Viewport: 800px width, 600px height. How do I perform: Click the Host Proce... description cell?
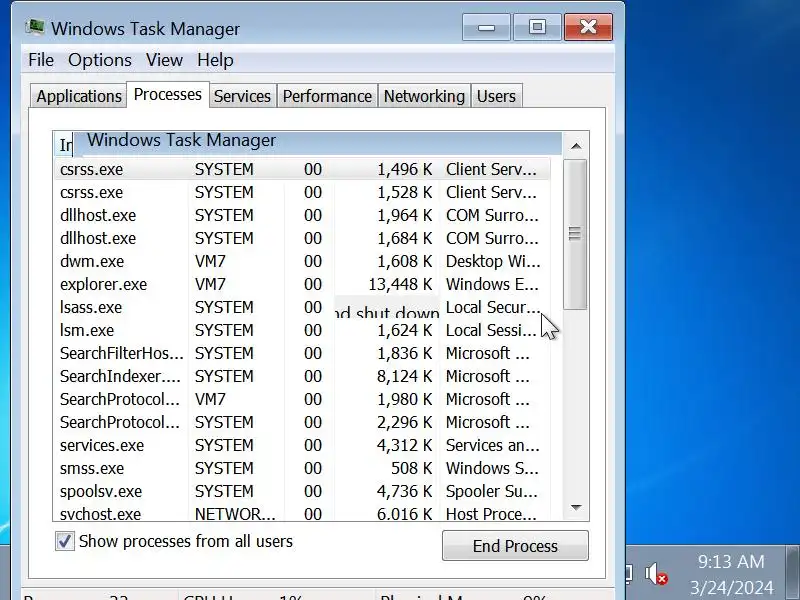click(491, 514)
